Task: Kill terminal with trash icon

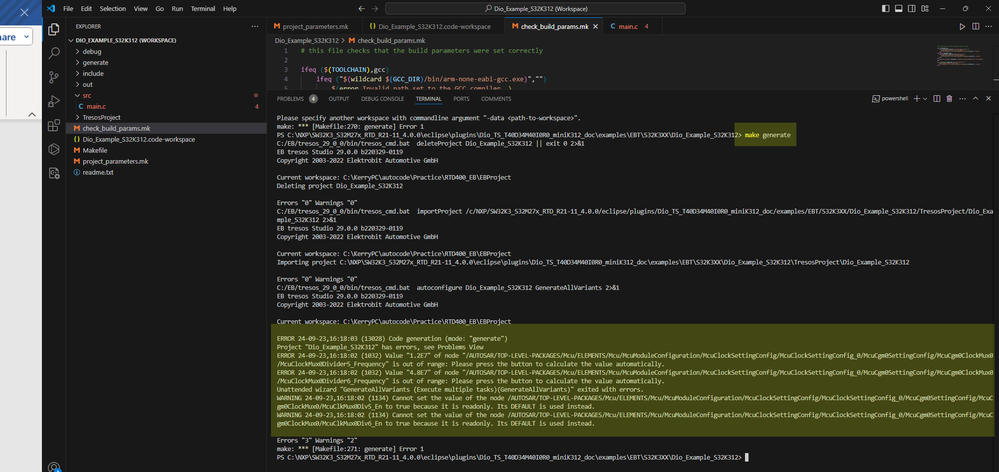Action: [x=949, y=99]
